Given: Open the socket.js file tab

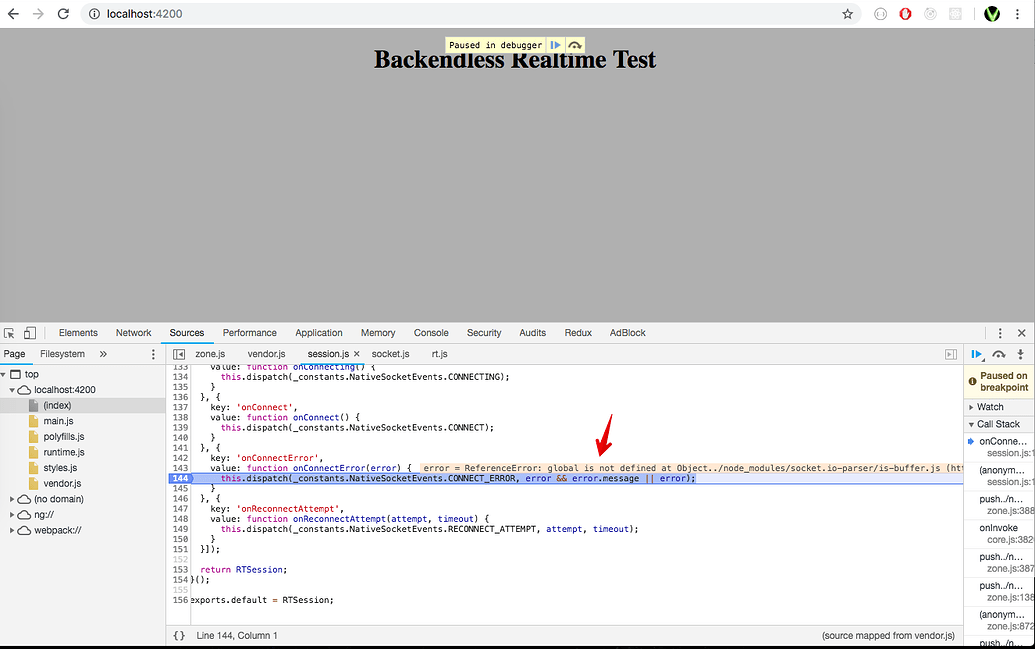Looking at the screenshot, I should pyautogui.click(x=390, y=353).
